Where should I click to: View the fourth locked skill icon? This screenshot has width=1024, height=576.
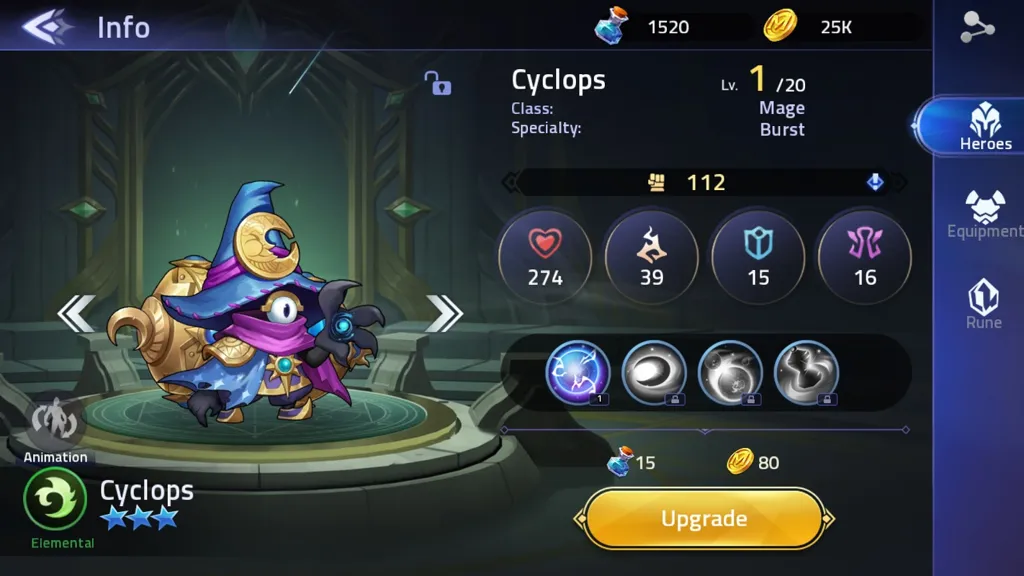806,373
